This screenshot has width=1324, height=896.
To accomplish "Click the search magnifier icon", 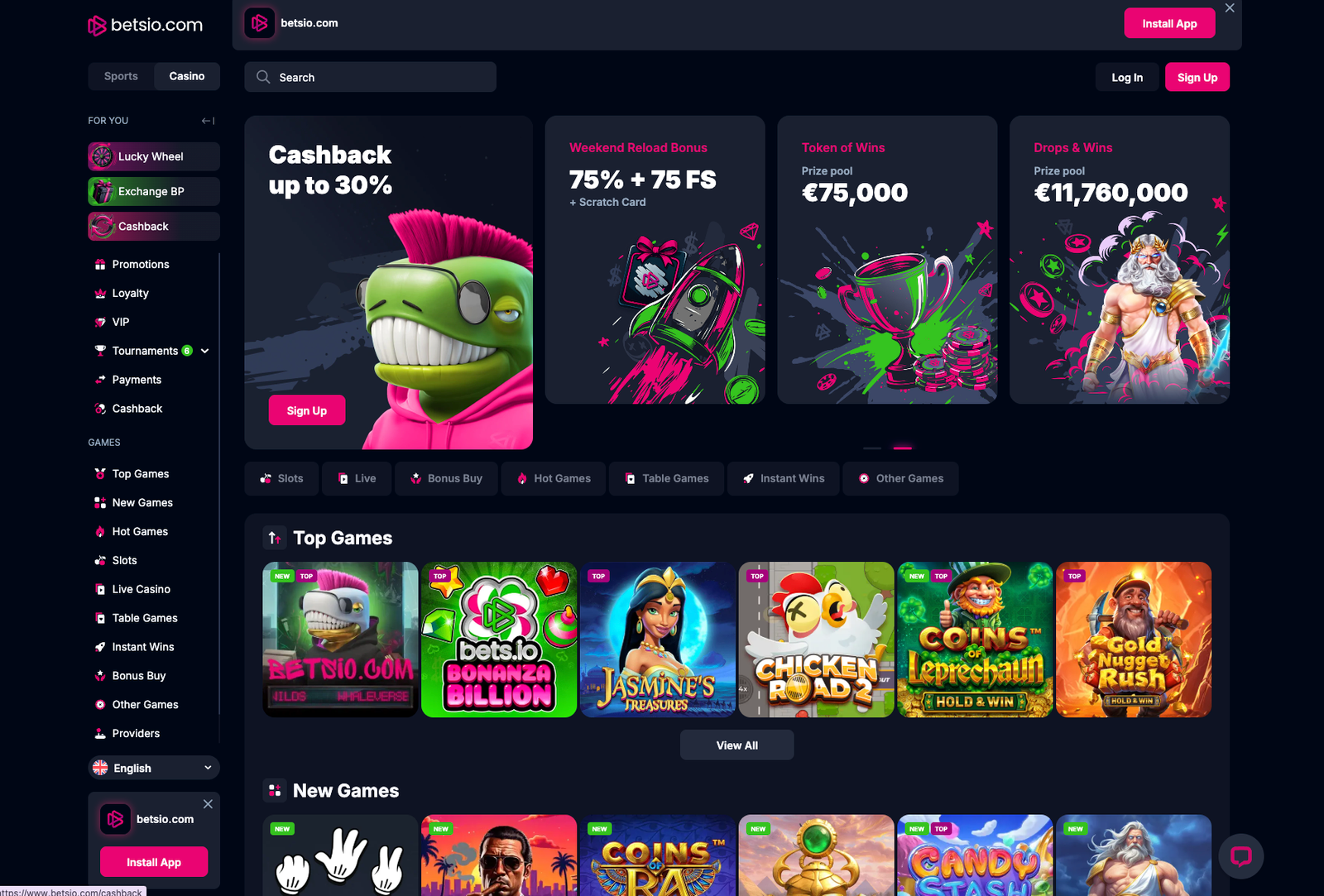I will (263, 77).
